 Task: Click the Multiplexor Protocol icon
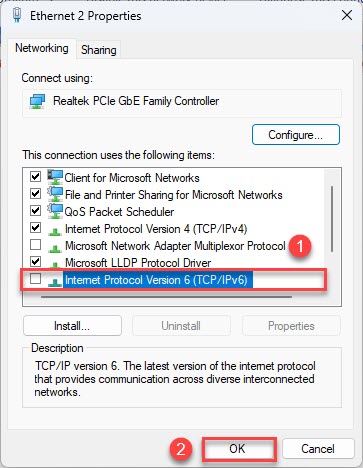[x=54, y=247]
